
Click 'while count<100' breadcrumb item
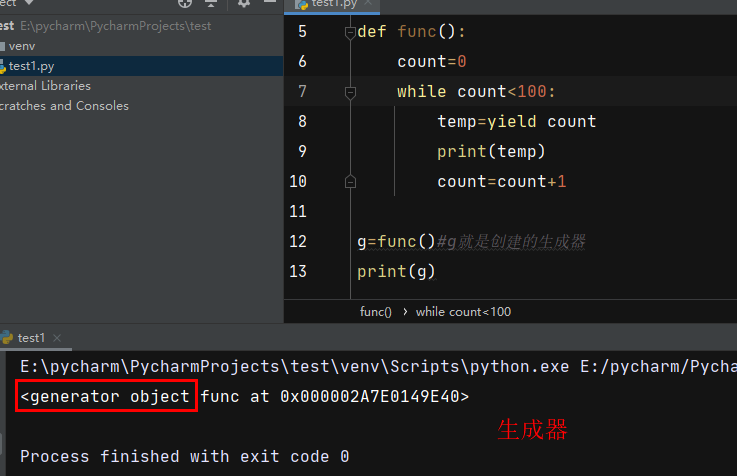tap(463, 312)
